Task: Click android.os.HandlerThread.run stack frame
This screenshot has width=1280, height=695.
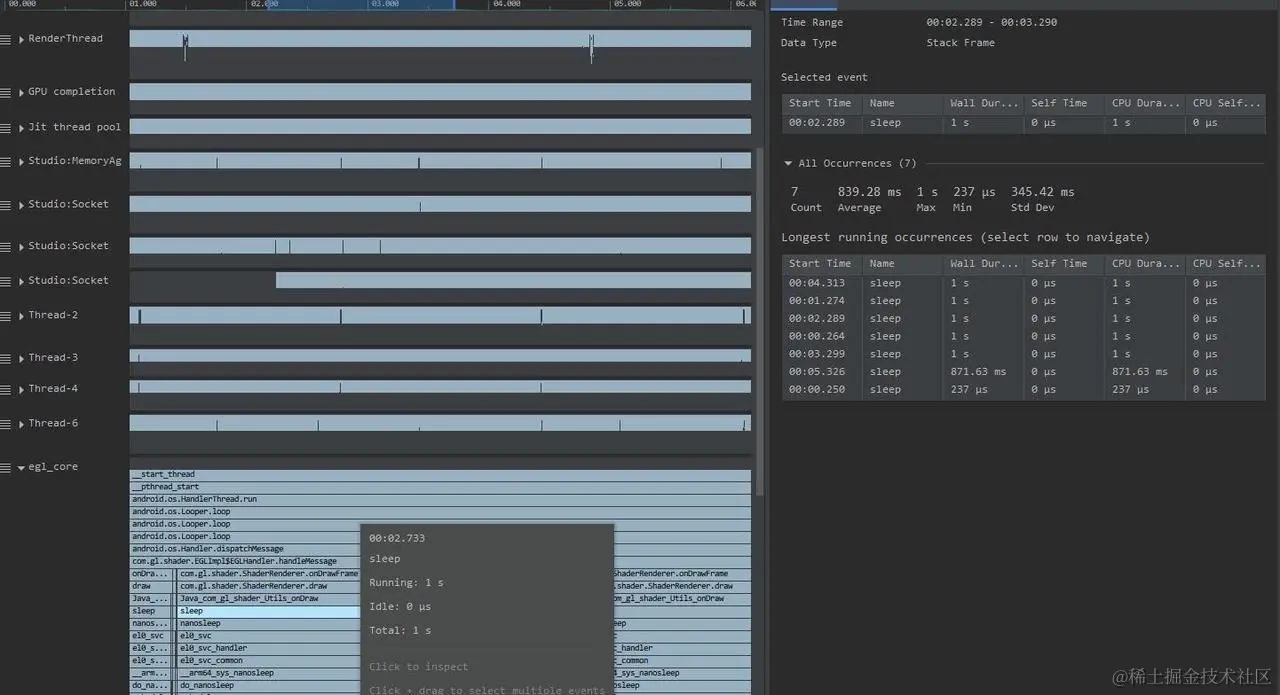Action: point(440,499)
